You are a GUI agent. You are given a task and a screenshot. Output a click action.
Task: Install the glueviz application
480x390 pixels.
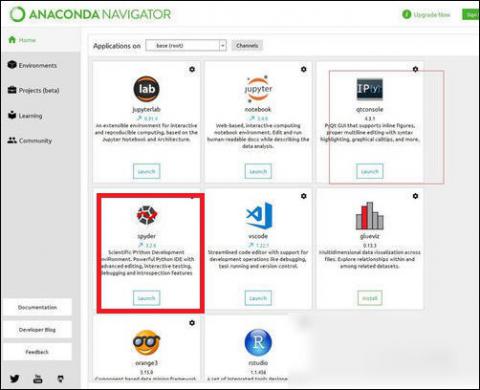coord(370,298)
